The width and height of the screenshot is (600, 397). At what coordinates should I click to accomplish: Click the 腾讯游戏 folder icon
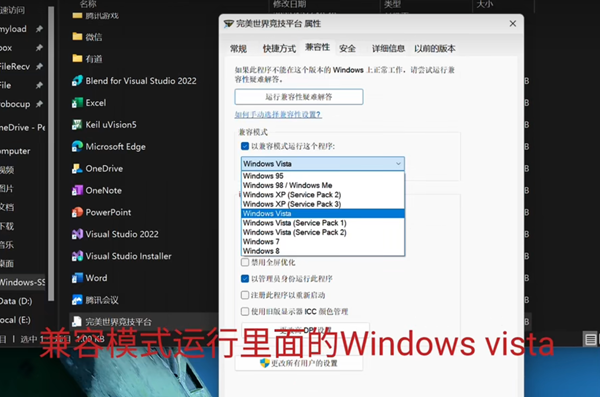tap(77, 16)
